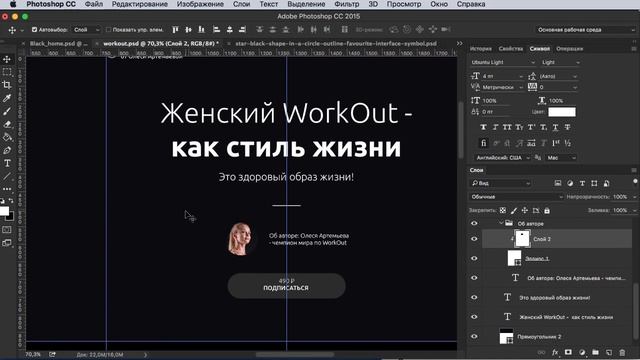The image size is (640, 360).
Task: Open the Обычные blend mode dropdown
Action: [516, 197]
